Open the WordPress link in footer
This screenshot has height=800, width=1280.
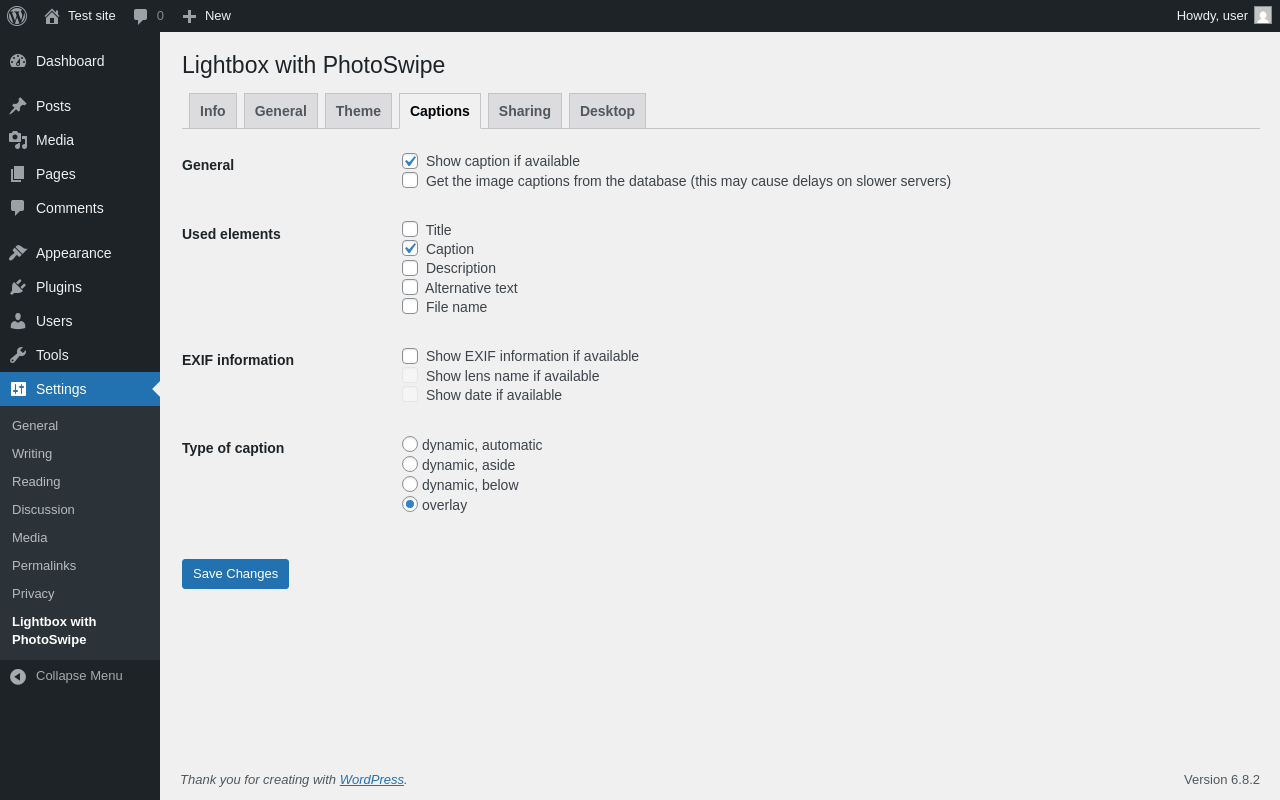tap(372, 779)
